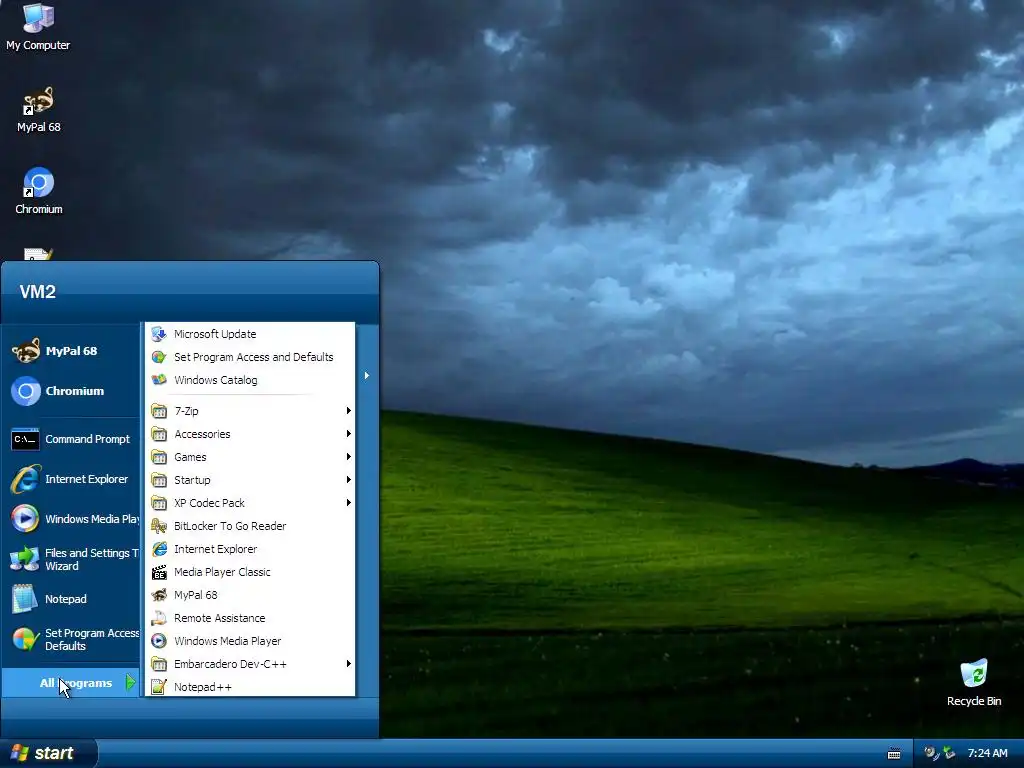Launch MyPal 68 from All Programs list
The image size is (1024, 768).
(250, 595)
